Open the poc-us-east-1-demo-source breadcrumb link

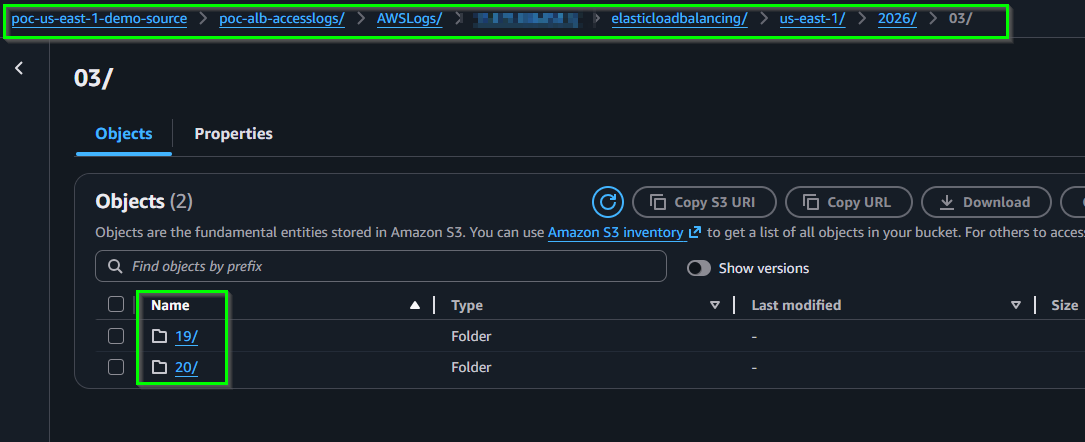pos(100,19)
